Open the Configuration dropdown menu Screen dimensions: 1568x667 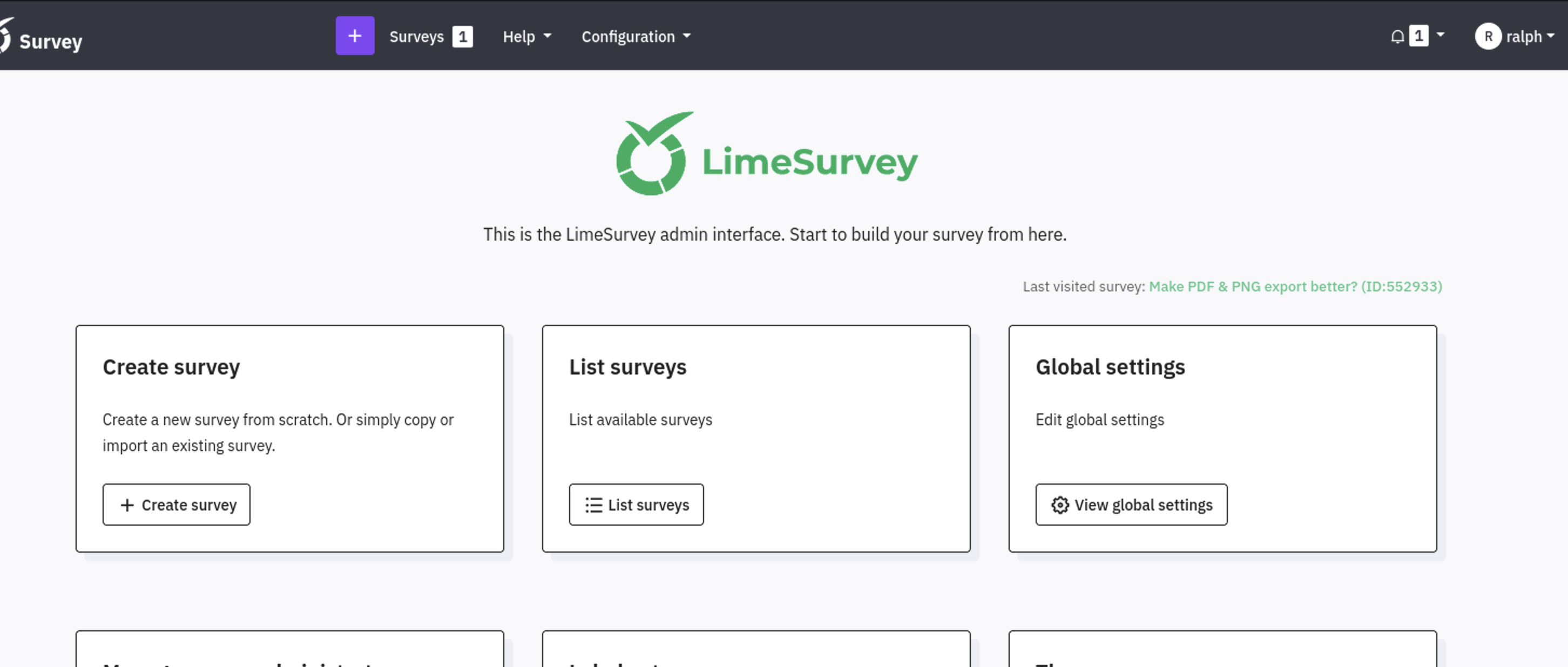click(636, 37)
